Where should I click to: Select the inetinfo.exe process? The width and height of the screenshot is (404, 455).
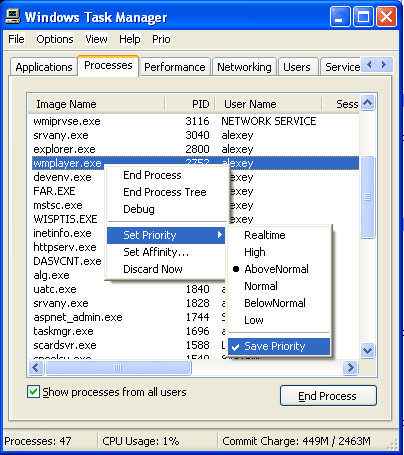pyautogui.click(x=62, y=233)
